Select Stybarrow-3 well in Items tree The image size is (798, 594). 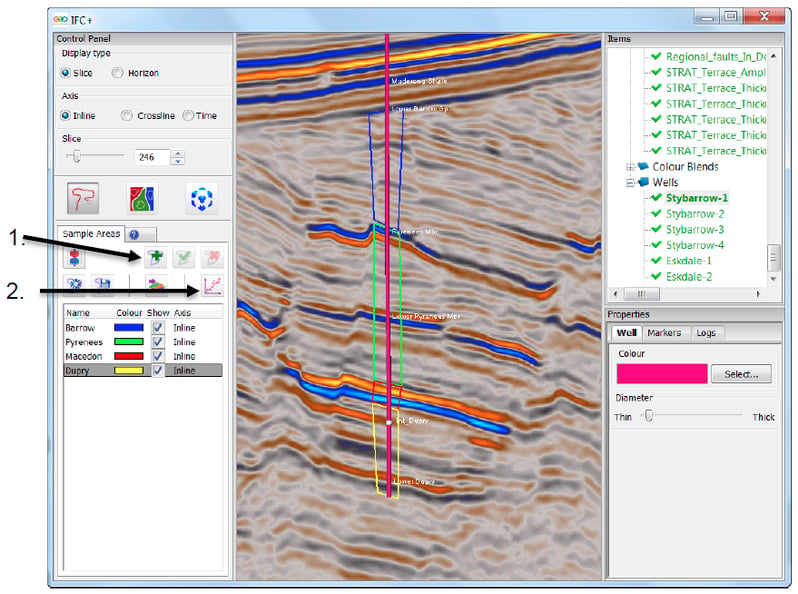[695, 230]
